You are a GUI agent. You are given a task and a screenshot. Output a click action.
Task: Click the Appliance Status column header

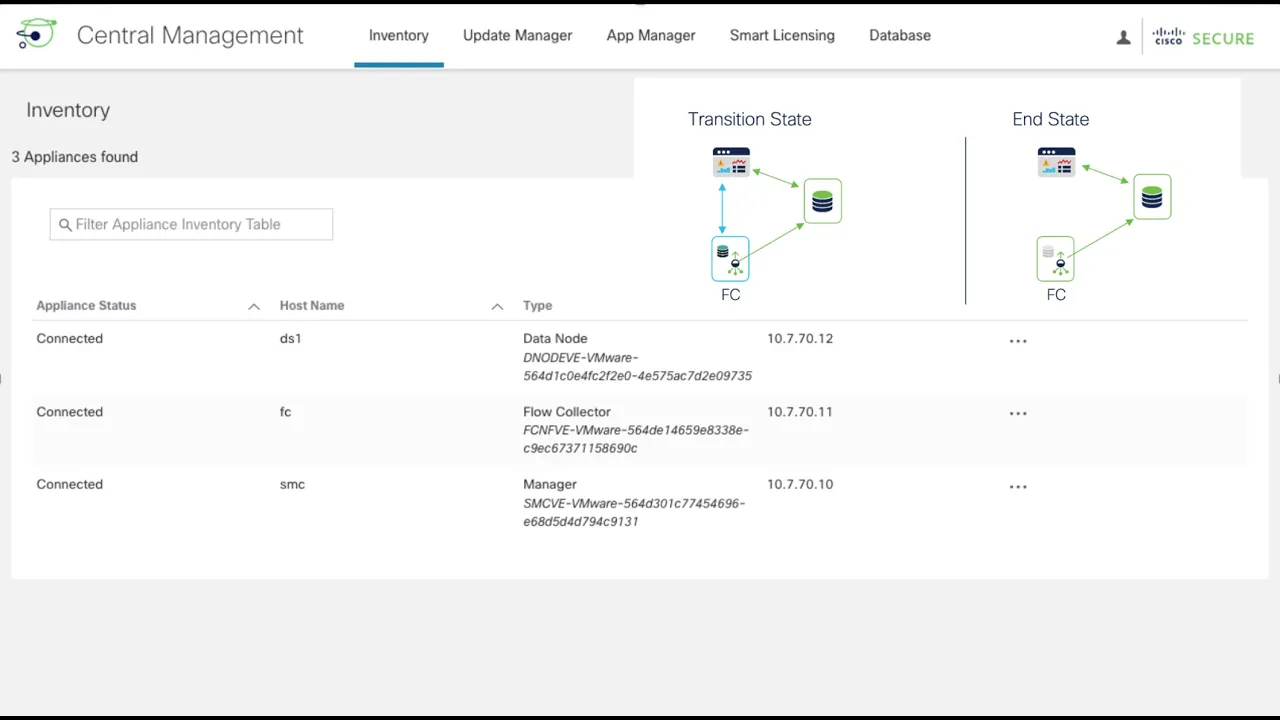point(86,306)
